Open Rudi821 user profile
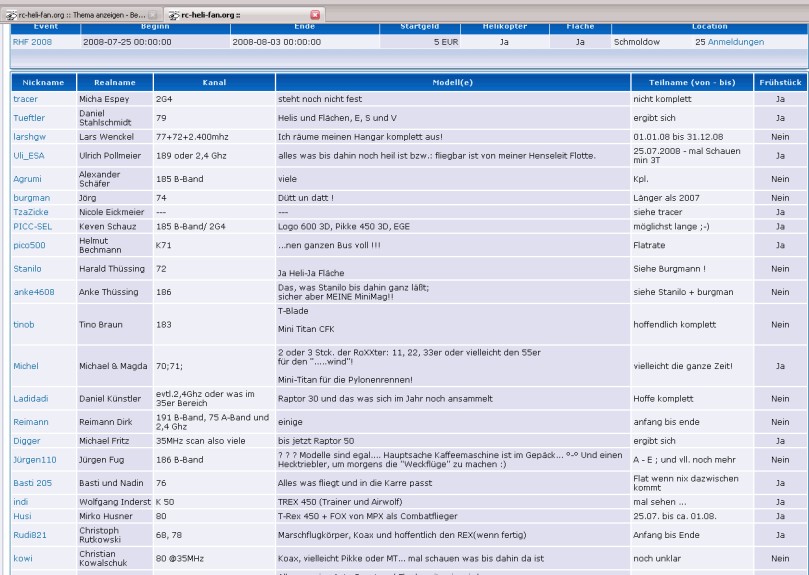Image resolution: width=809 pixels, height=575 pixels. coord(30,535)
